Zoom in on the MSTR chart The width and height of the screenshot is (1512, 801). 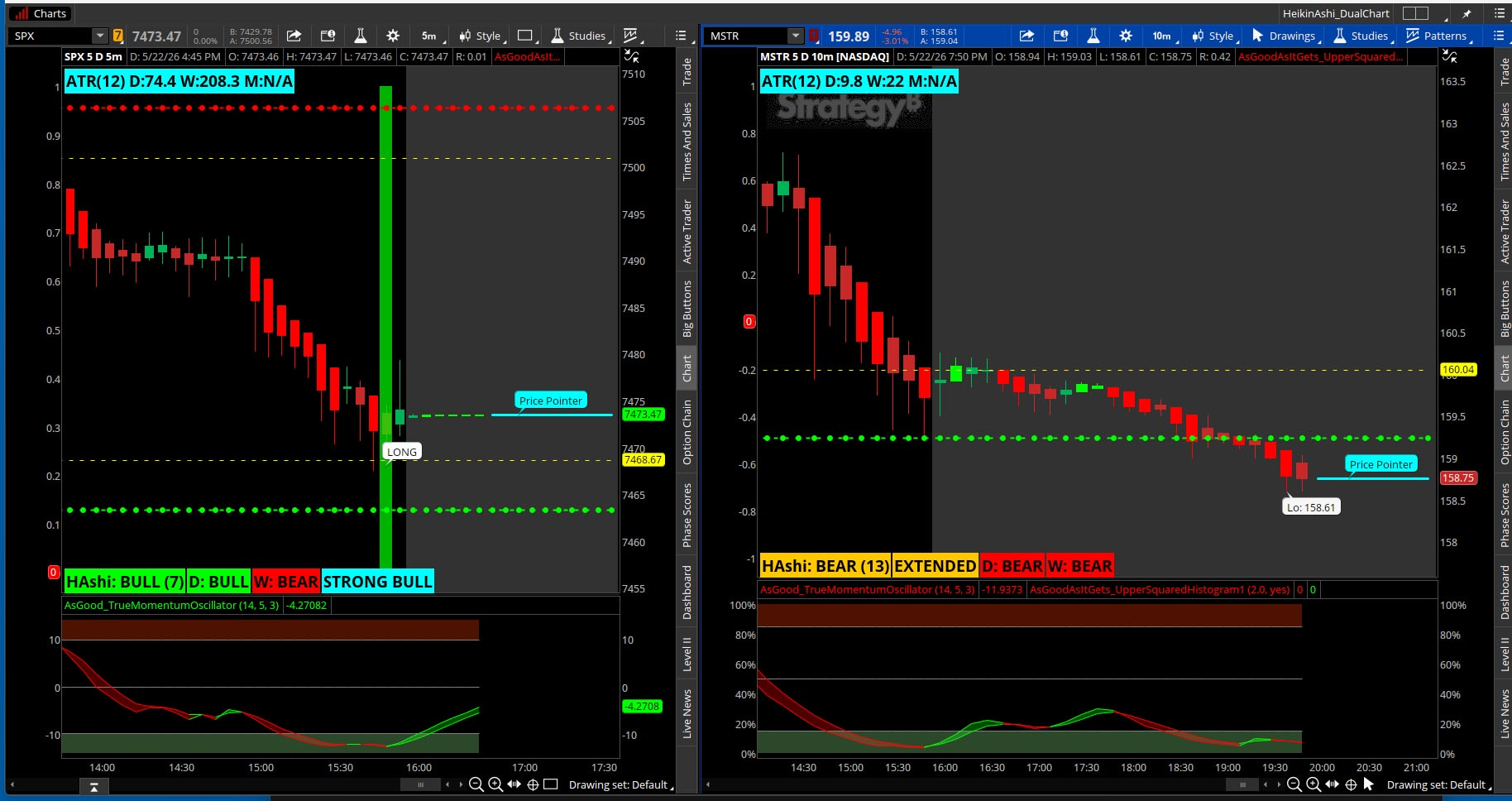click(x=1313, y=784)
